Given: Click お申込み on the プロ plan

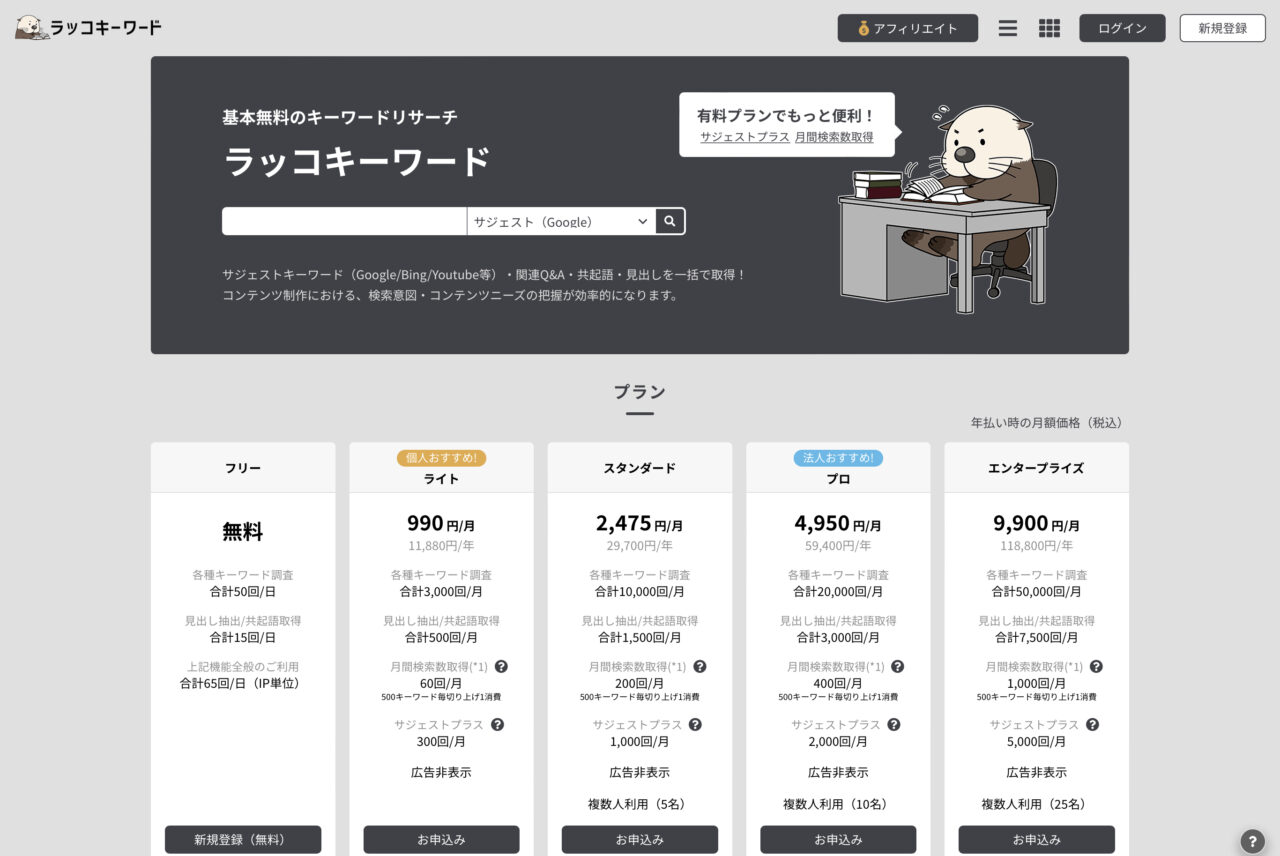Looking at the screenshot, I should (x=837, y=839).
